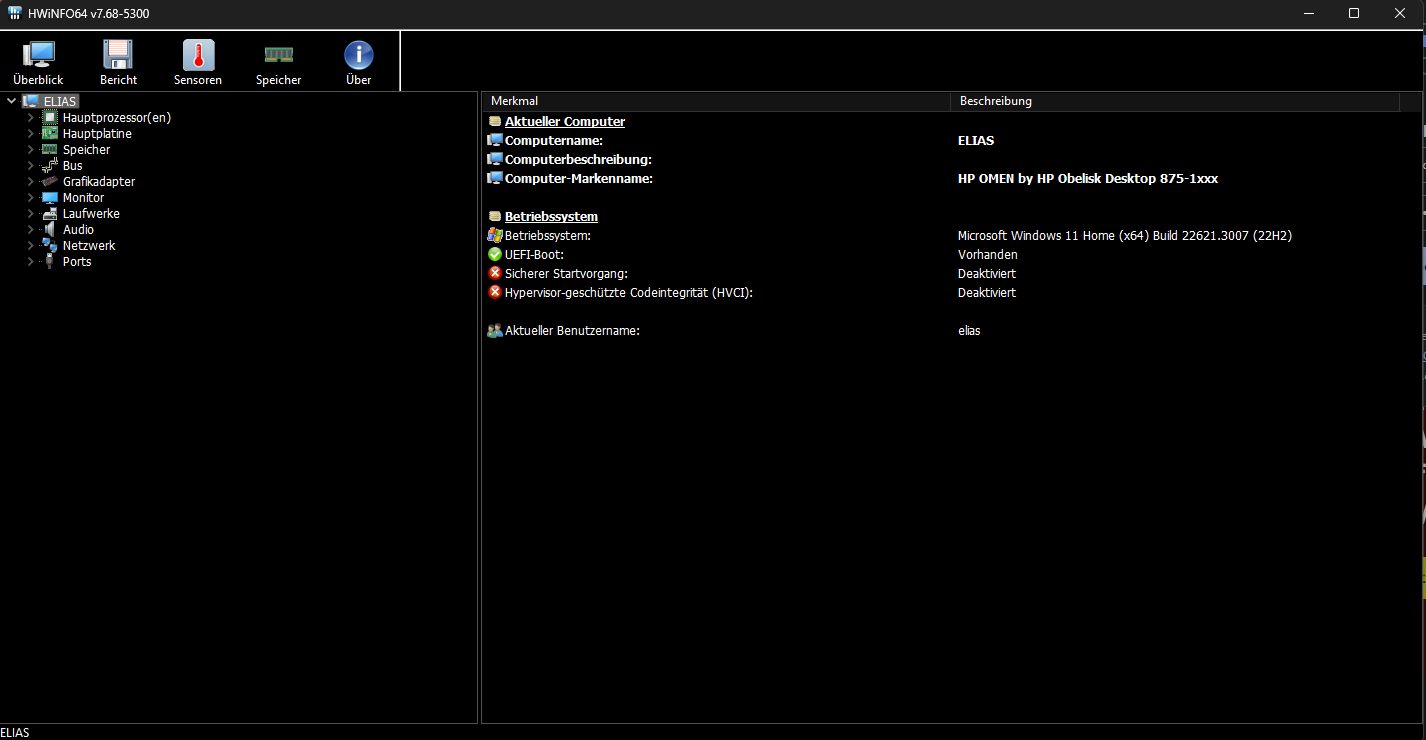The image size is (1426, 740).
Task: Click the Laufwerke drive icon
Action: tap(49, 213)
